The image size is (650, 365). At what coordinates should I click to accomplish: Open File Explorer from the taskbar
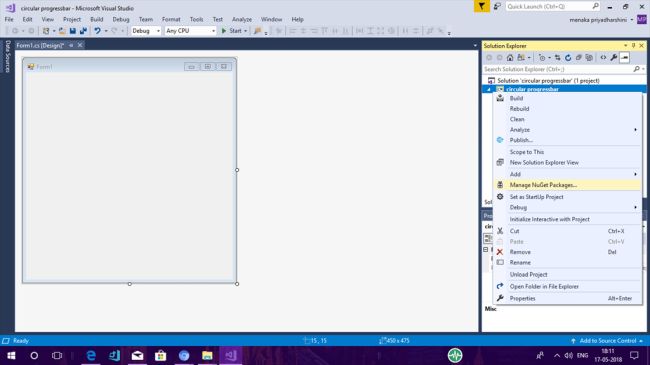point(207,355)
